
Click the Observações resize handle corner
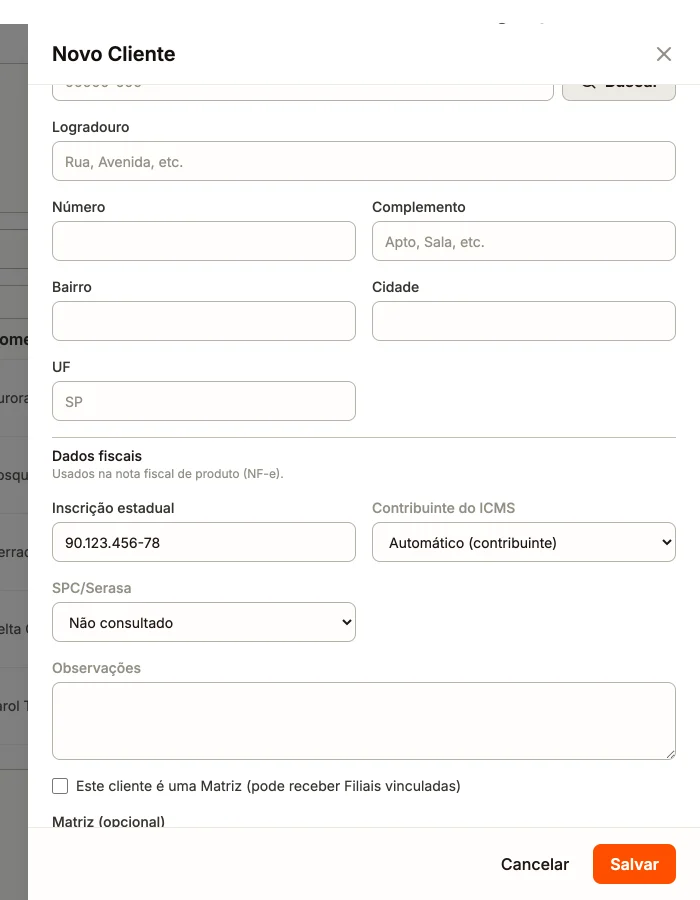(x=671, y=755)
